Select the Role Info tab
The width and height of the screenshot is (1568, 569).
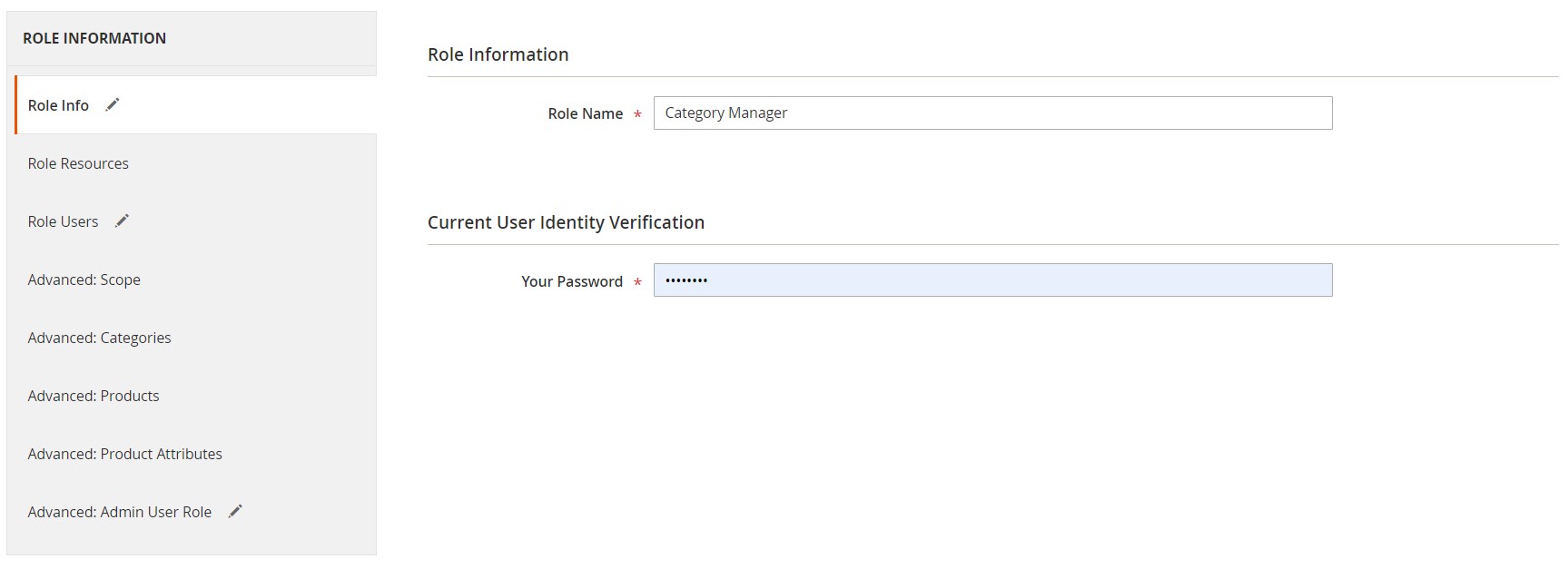(x=196, y=105)
